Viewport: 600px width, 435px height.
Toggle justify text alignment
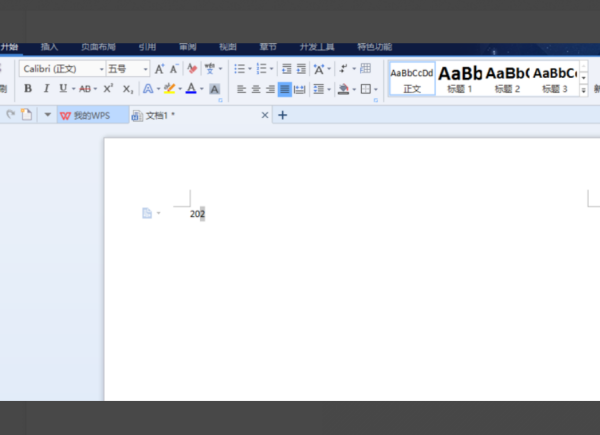[x=285, y=89]
